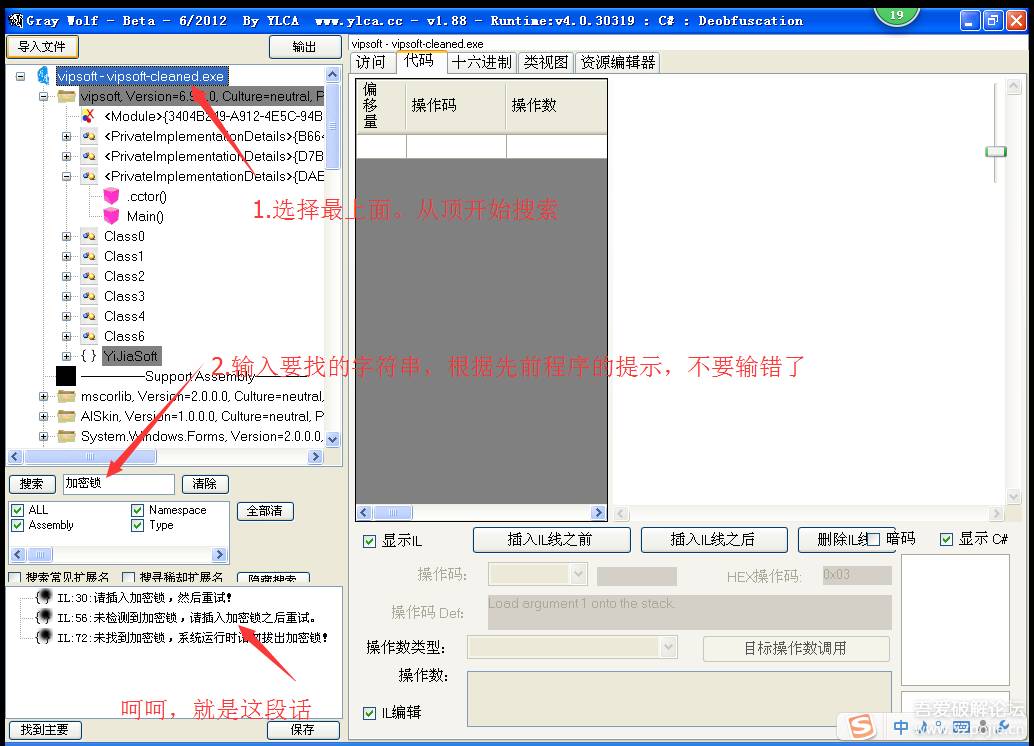Collapse the <PrivateImplementationDetails>{DAE node
Screen dimensions: 1034x746
(67, 176)
